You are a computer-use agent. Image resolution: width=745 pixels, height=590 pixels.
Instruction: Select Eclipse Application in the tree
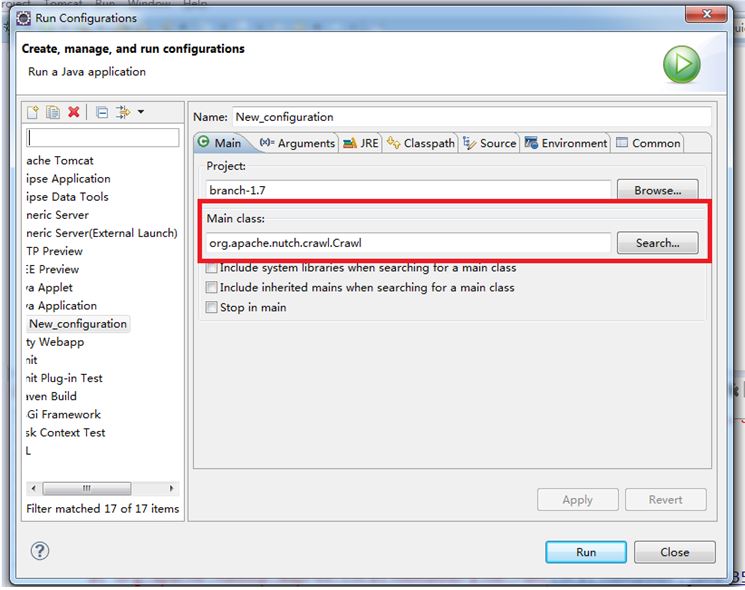point(68,179)
